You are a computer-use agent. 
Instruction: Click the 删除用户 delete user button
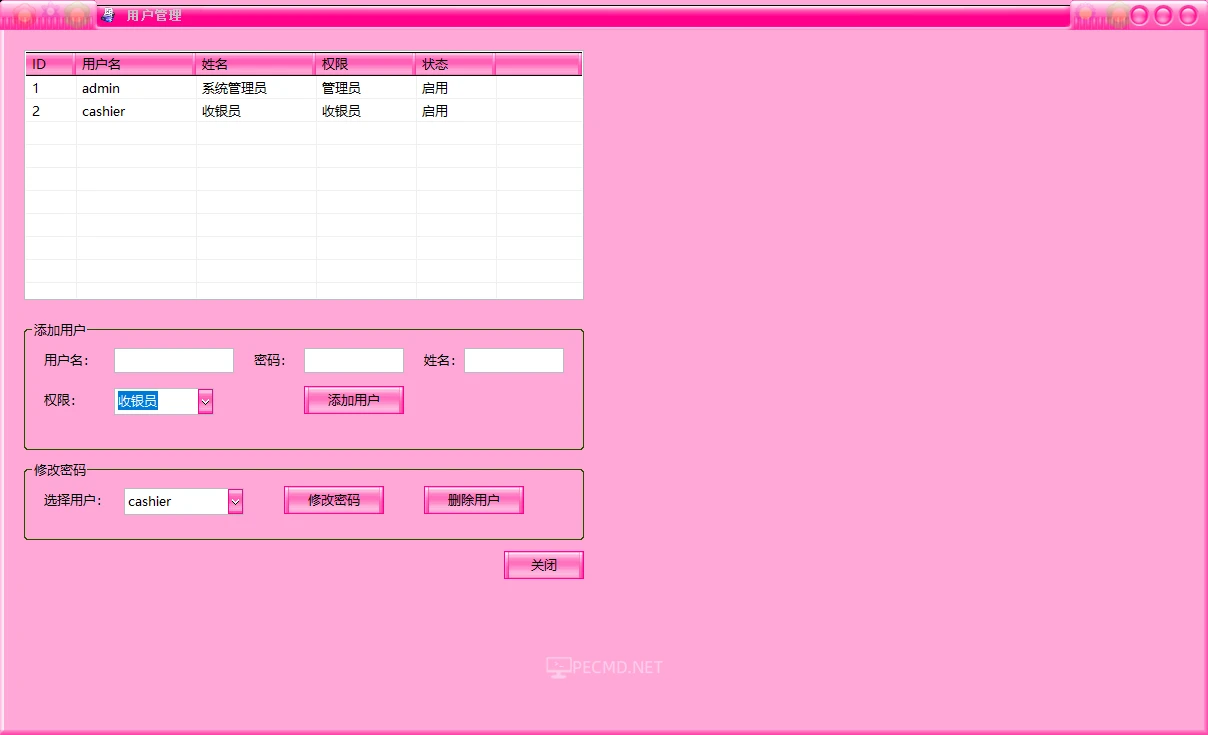[x=473, y=499]
